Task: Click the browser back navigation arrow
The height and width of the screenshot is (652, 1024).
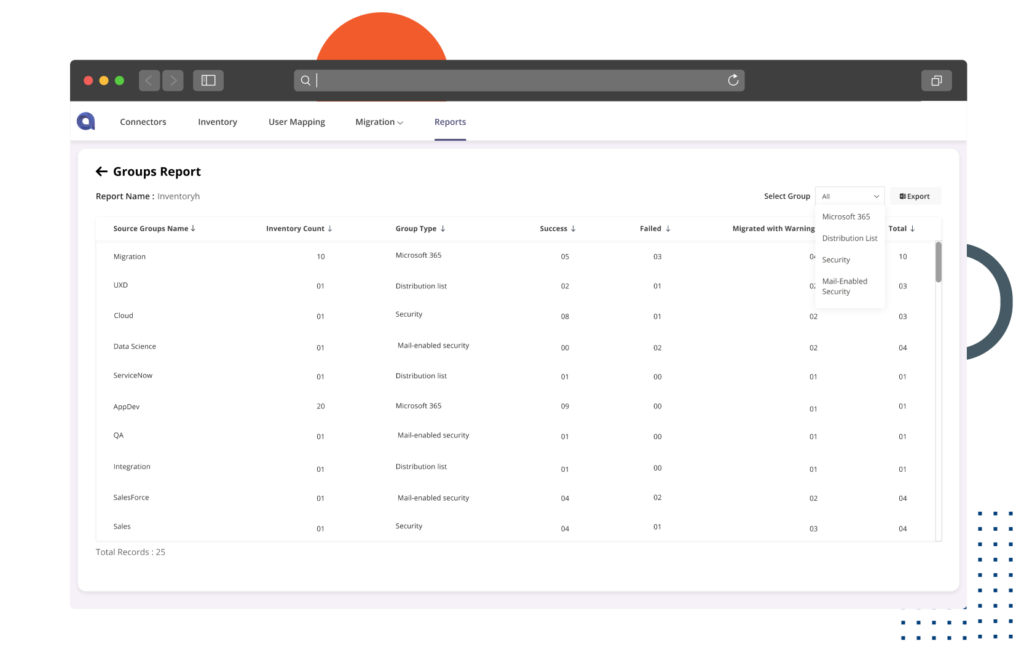Action: tap(148, 80)
